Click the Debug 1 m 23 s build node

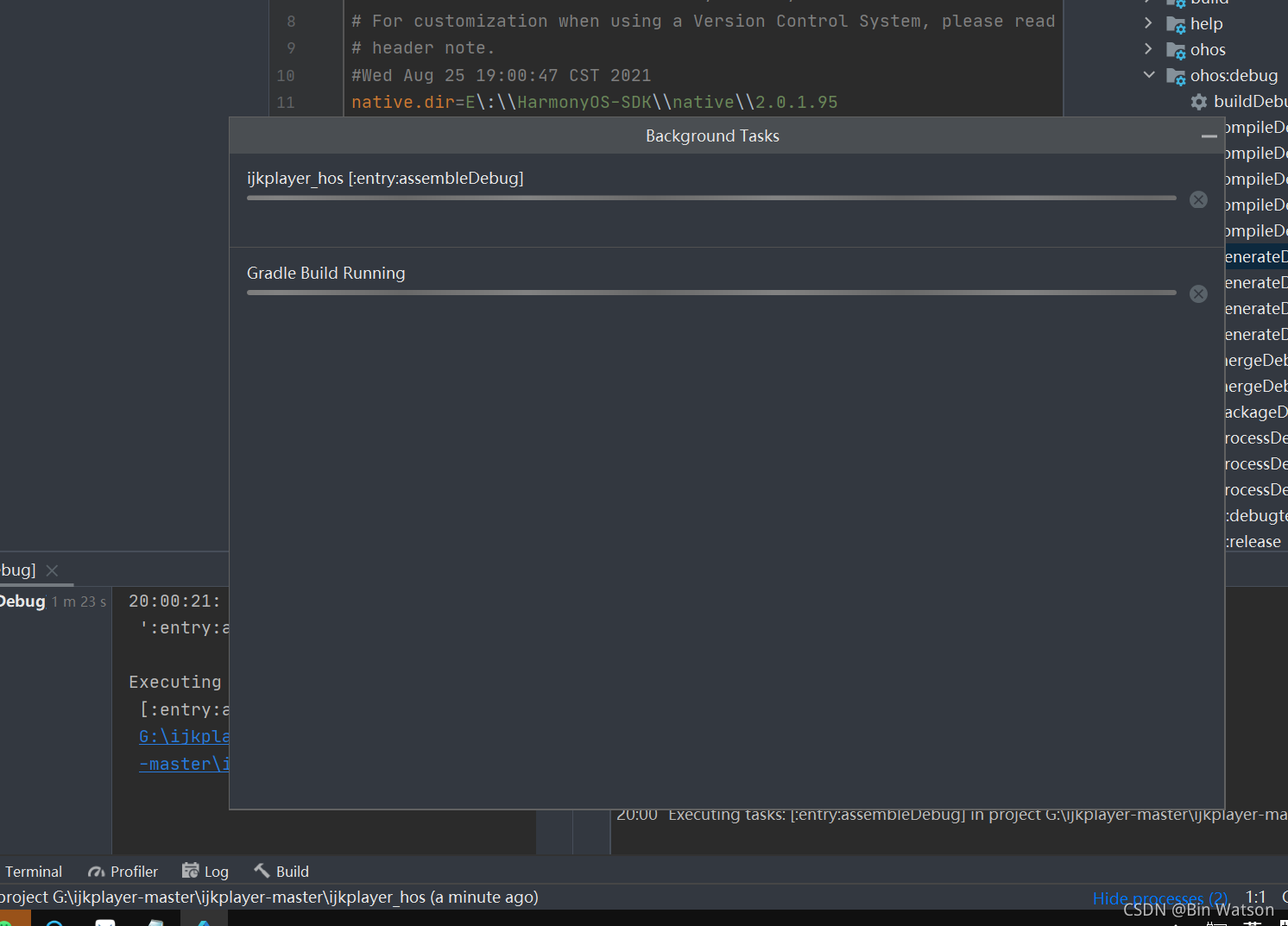tap(52, 602)
